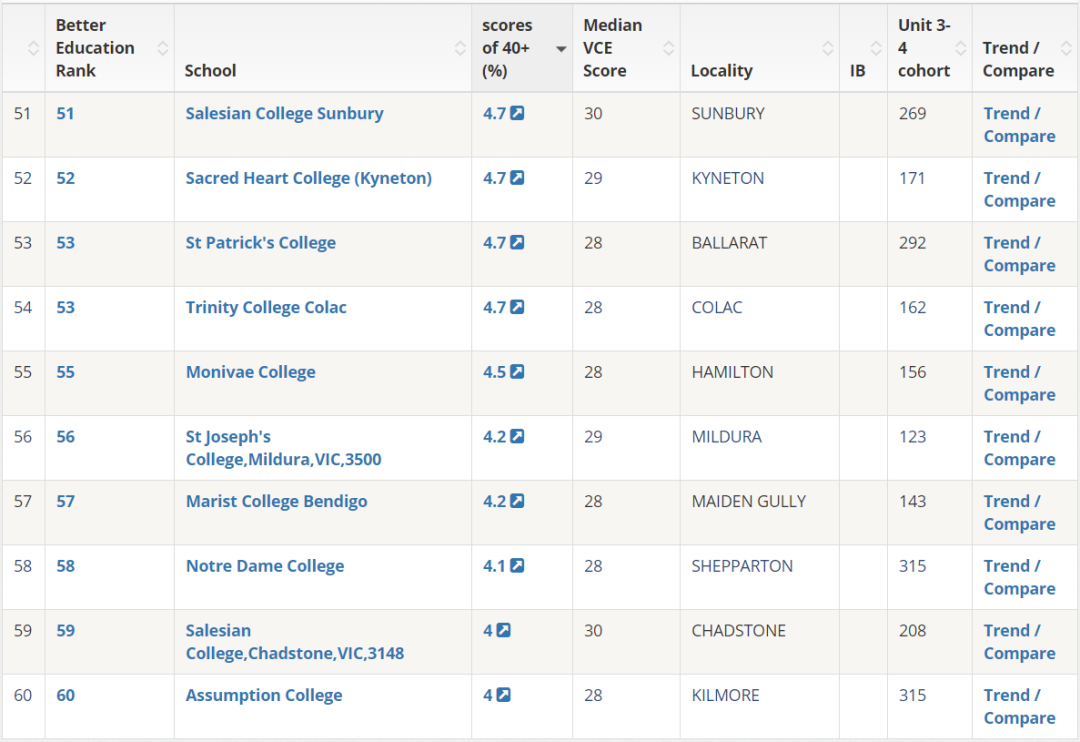Sort table by IB column arrows
Viewport: 1080px width, 742px height.
tap(876, 48)
